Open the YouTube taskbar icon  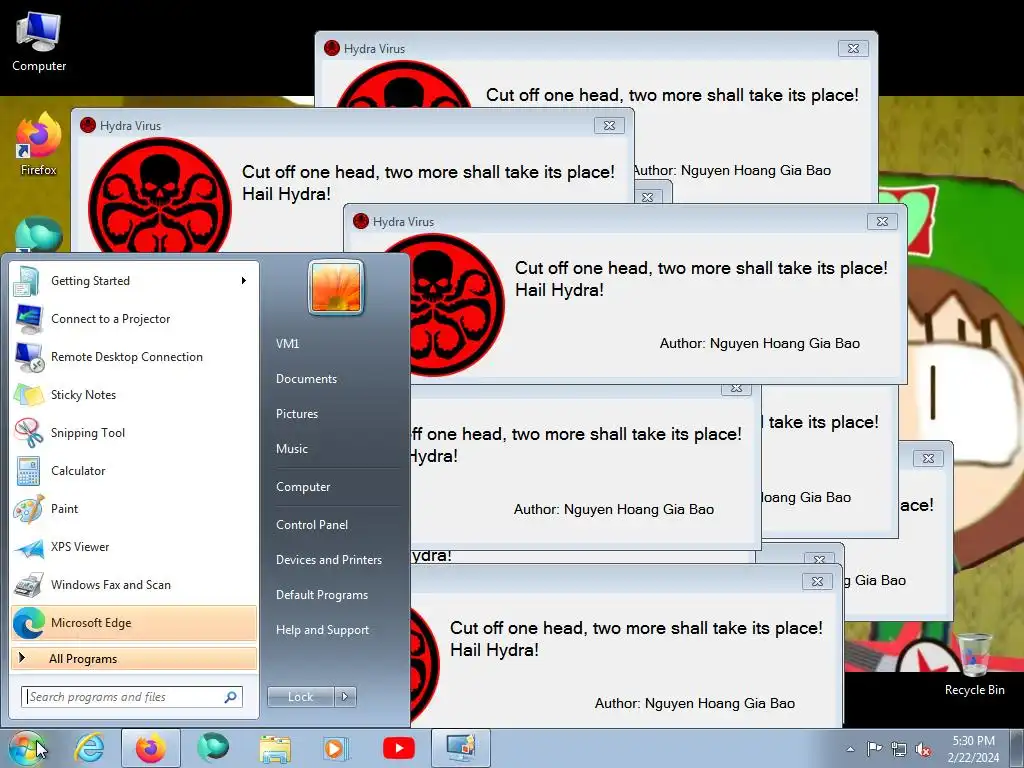399,748
